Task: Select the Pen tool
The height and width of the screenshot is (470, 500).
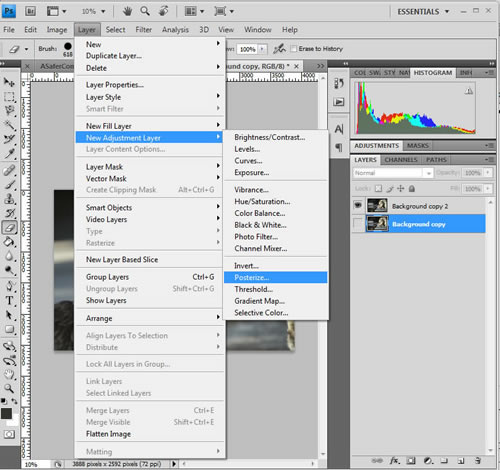Action: 9,286
